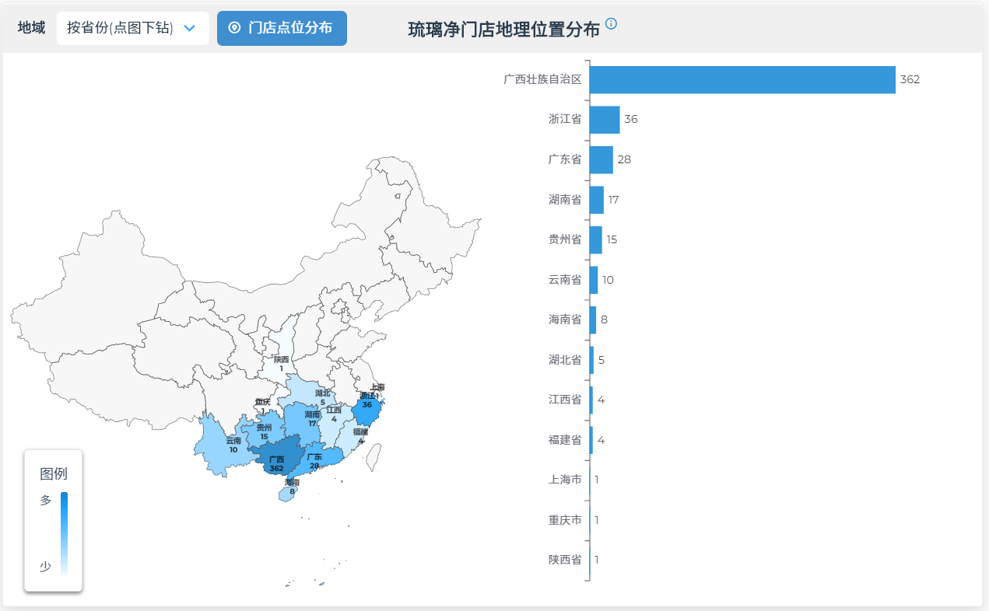This screenshot has width=989, height=611.
Task: Click the location pin icon in 门店点位分布
Action: click(x=235, y=28)
